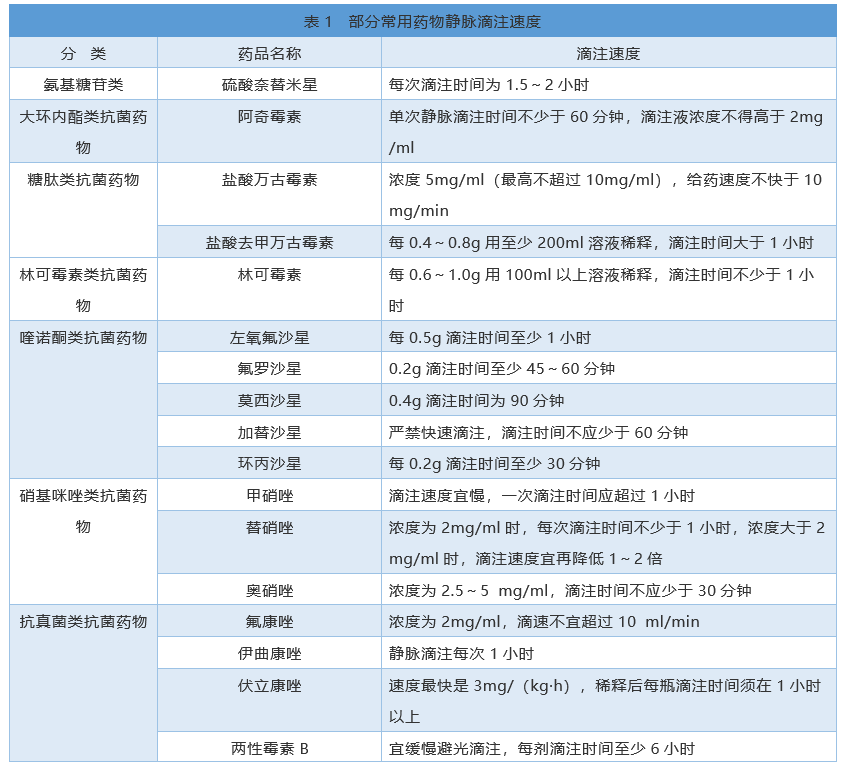844x764 pixels.
Task: Click the 加替沙星 drug name
Action: pos(269,432)
